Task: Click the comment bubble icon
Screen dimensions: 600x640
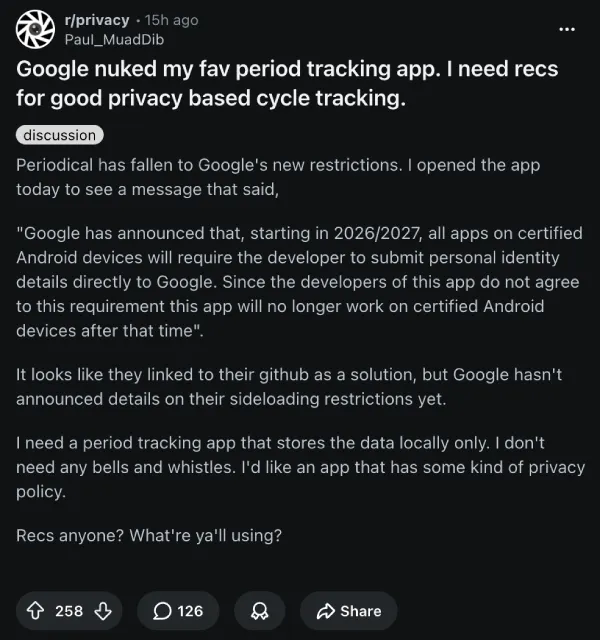Action: [162, 611]
